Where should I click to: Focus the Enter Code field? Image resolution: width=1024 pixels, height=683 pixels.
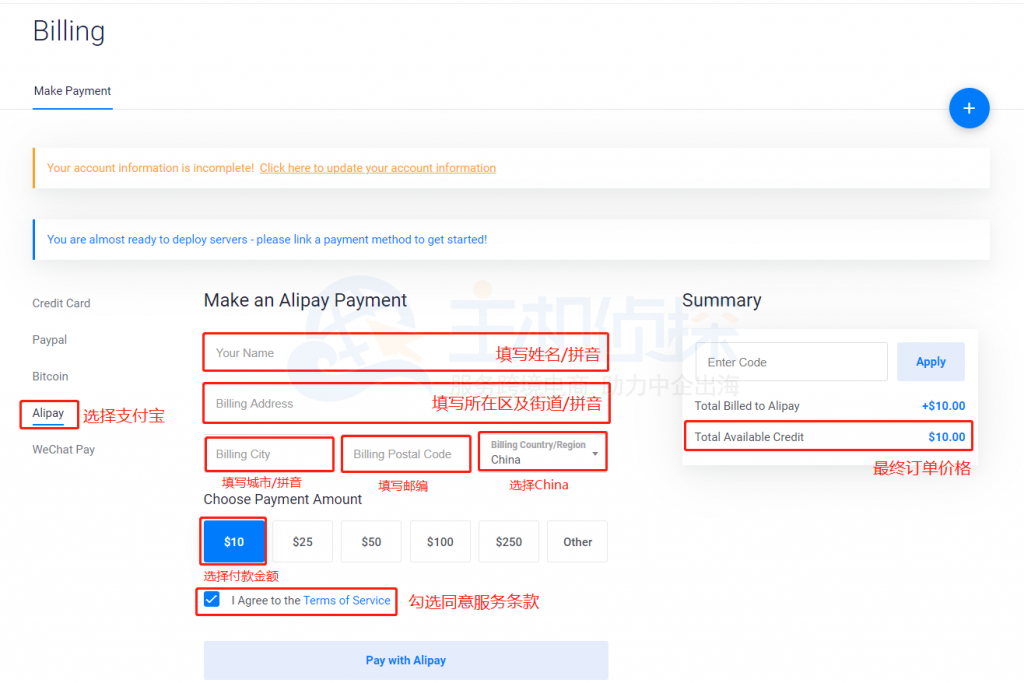pyautogui.click(x=791, y=362)
